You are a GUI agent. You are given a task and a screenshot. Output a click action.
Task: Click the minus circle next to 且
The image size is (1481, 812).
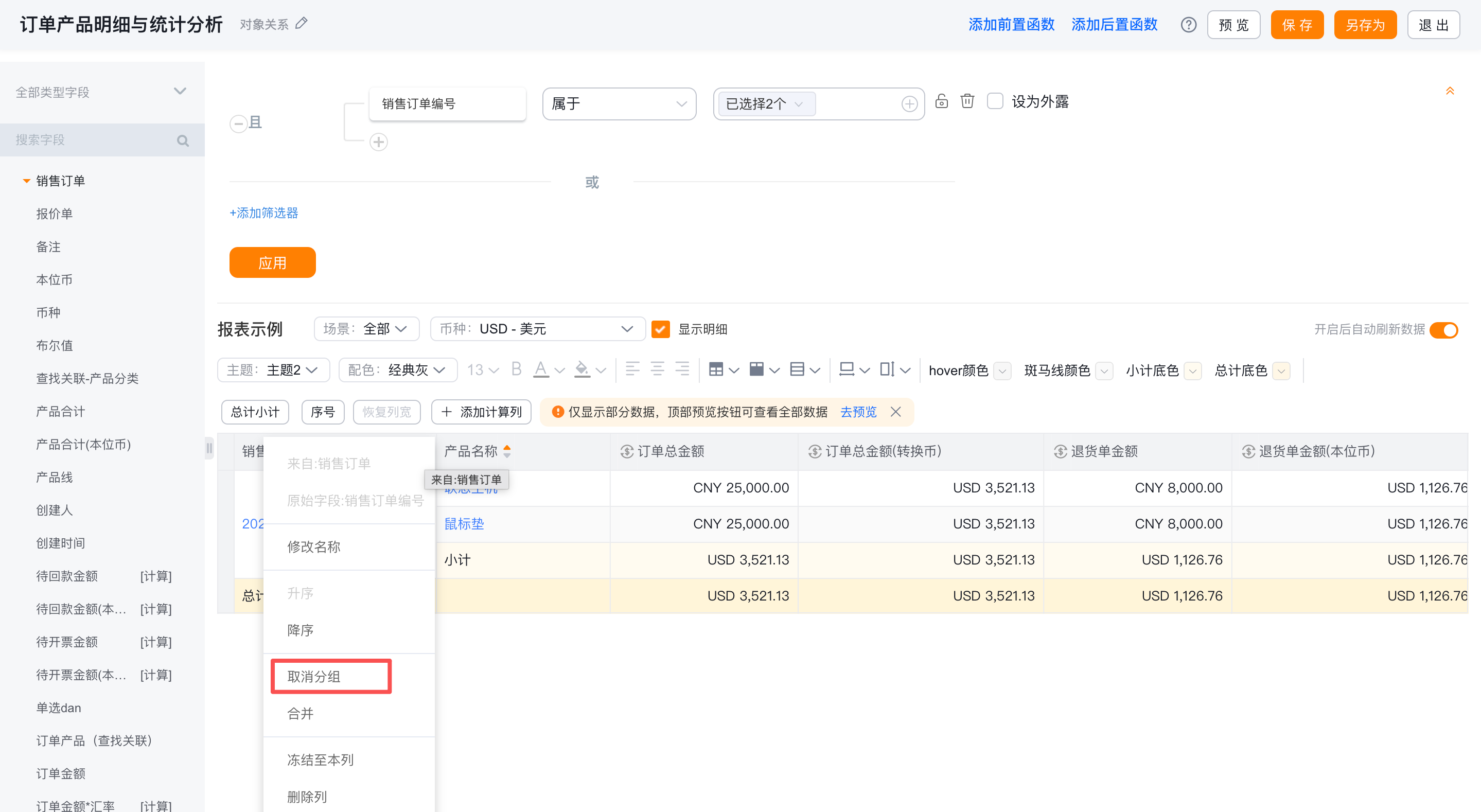click(x=238, y=123)
